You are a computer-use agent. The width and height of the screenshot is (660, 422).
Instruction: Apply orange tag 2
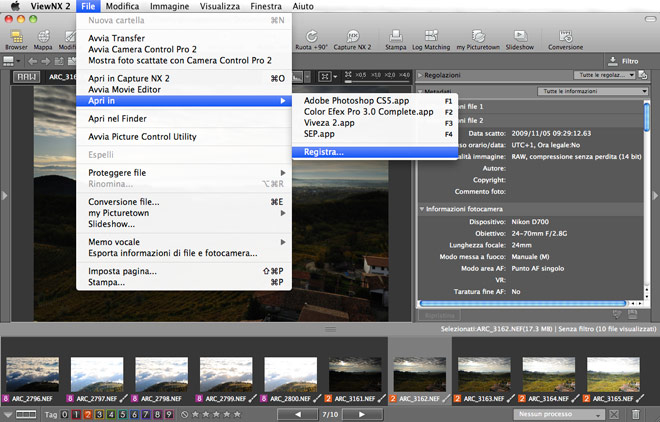point(88,414)
